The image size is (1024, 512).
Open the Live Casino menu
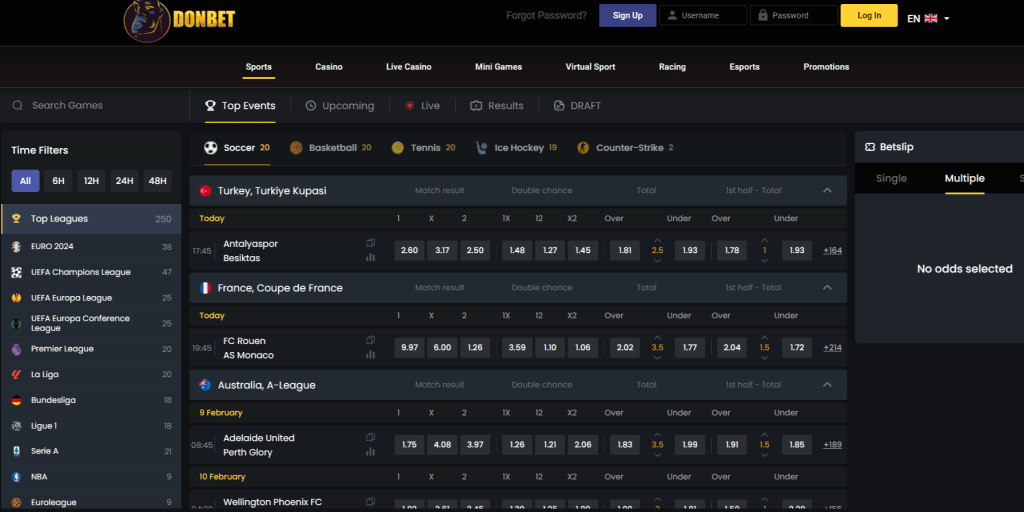point(408,67)
